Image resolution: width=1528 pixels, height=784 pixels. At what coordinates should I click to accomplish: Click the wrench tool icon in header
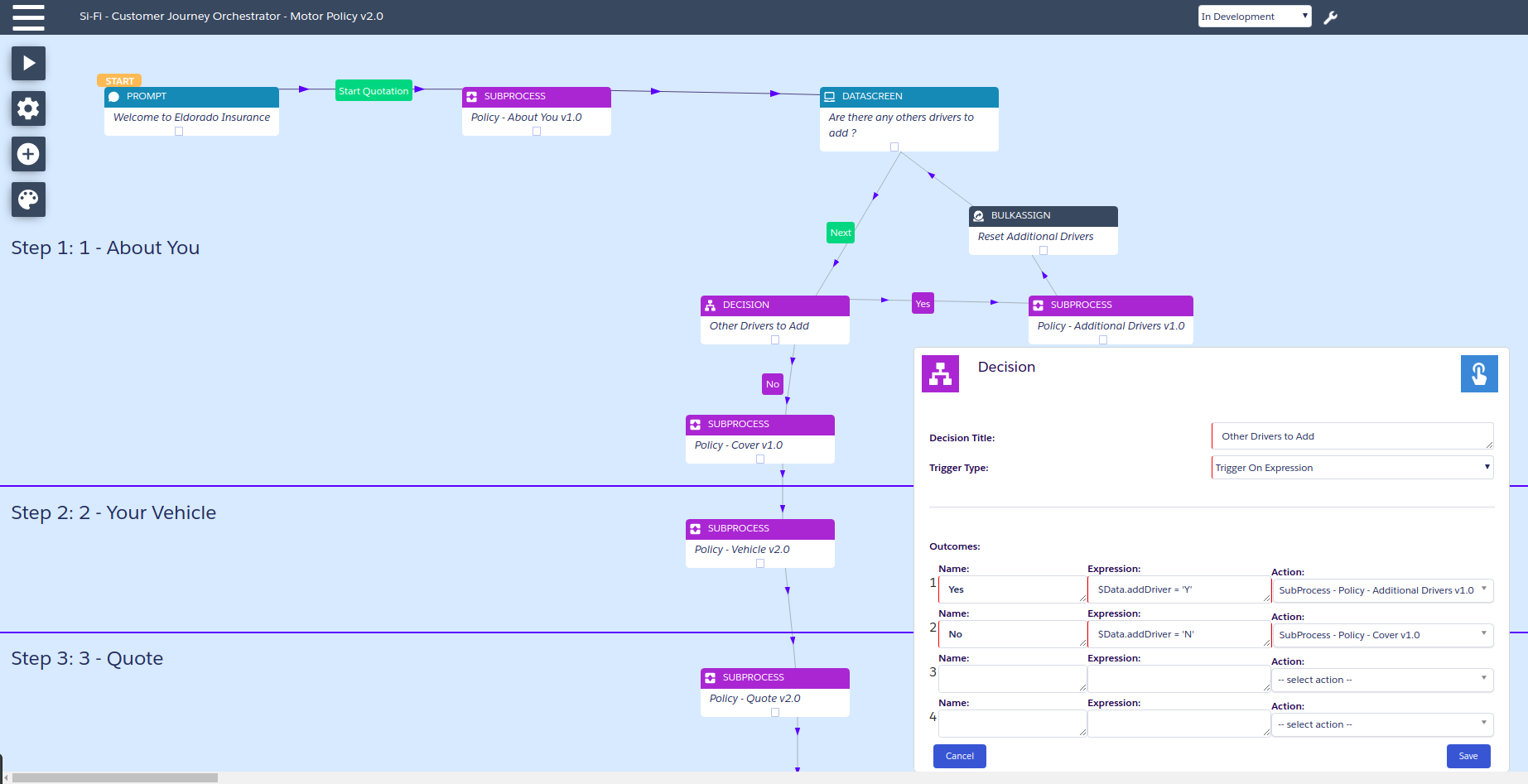(1330, 17)
